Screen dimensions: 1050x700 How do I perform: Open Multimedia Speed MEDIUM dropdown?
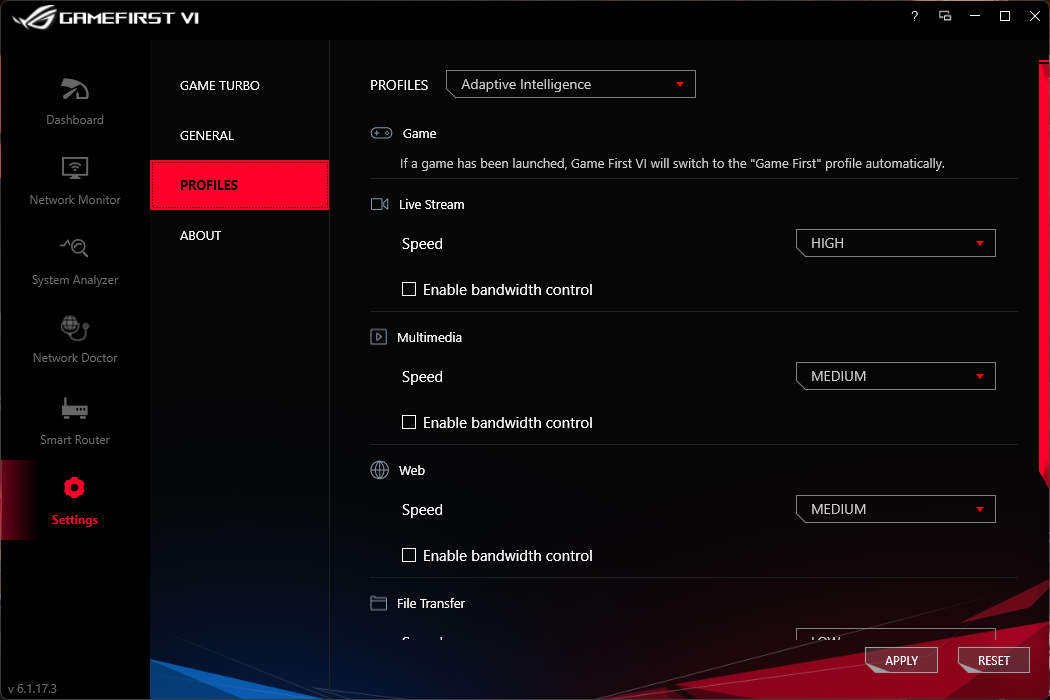click(x=895, y=376)
